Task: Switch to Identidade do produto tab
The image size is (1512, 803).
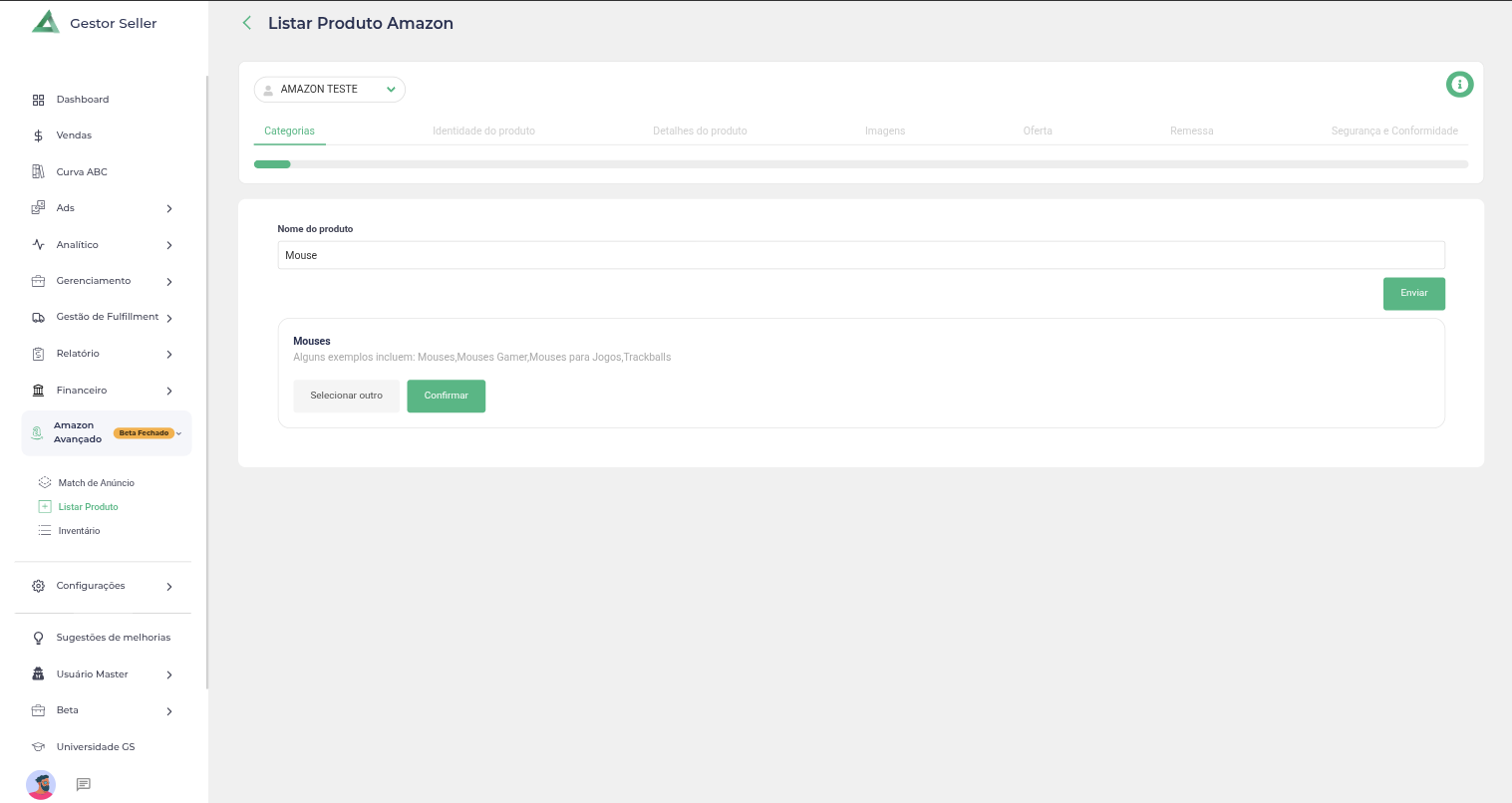Action: click(x=483, y=131)
